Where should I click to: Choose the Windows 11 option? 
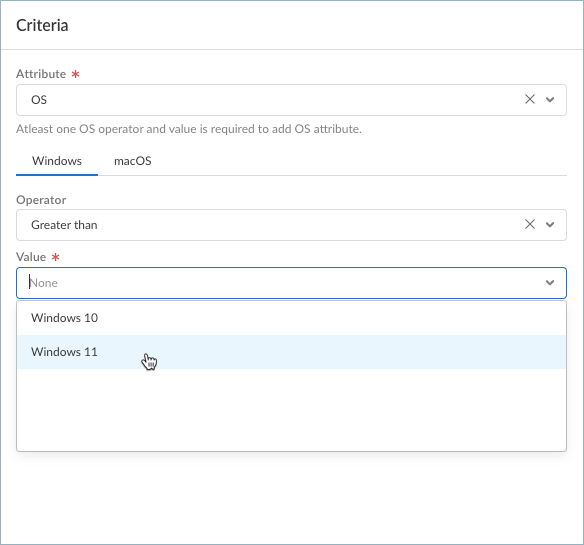(291, 352)
